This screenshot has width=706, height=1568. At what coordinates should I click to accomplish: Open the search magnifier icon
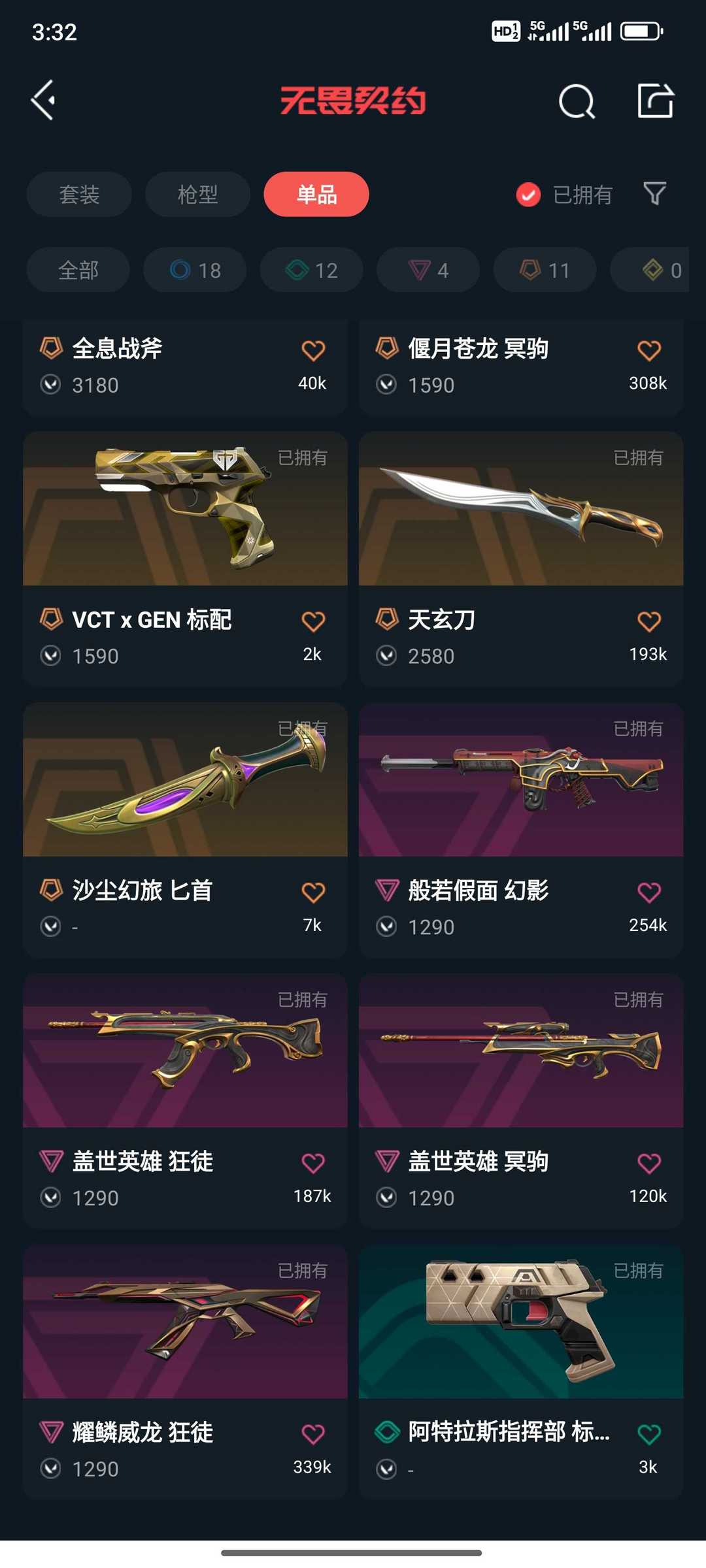[577, 101]
